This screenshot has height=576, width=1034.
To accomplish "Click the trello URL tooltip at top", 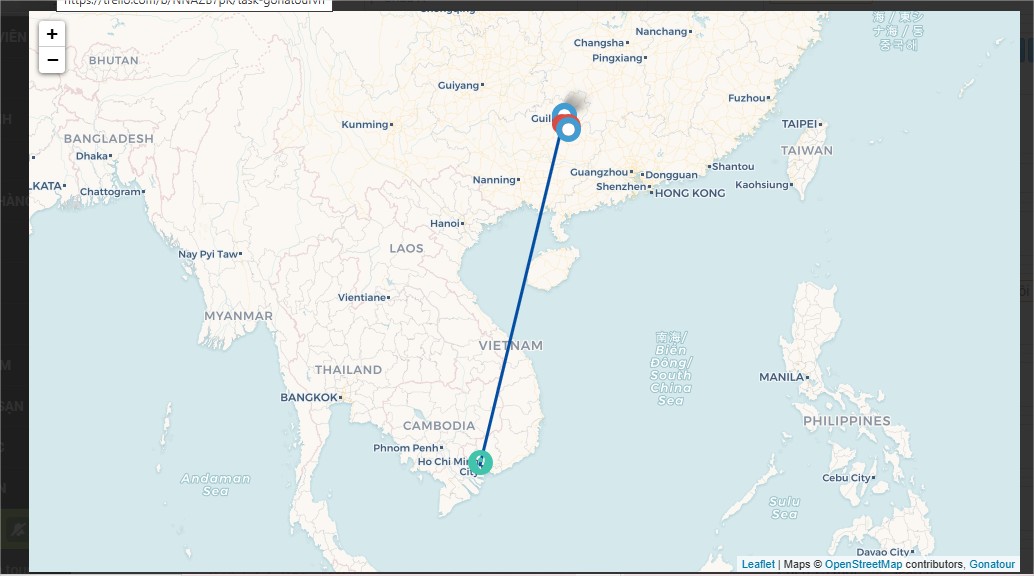I will pyautogui.click(x=195, y=5).
